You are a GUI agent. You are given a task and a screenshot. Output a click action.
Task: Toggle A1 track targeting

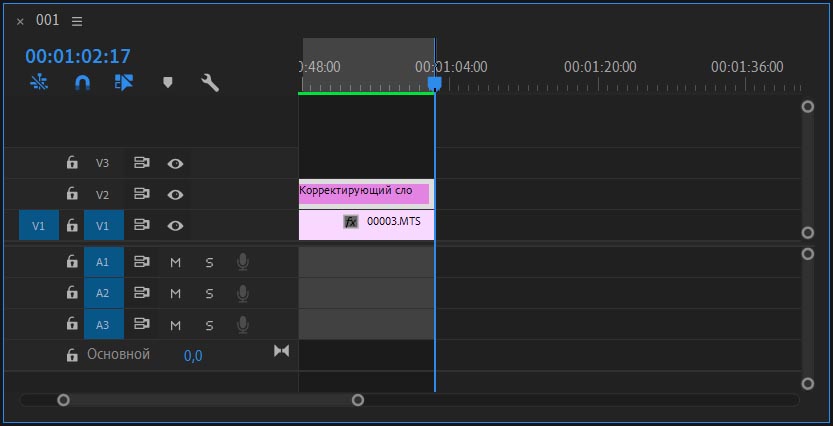tap(104, 262)
